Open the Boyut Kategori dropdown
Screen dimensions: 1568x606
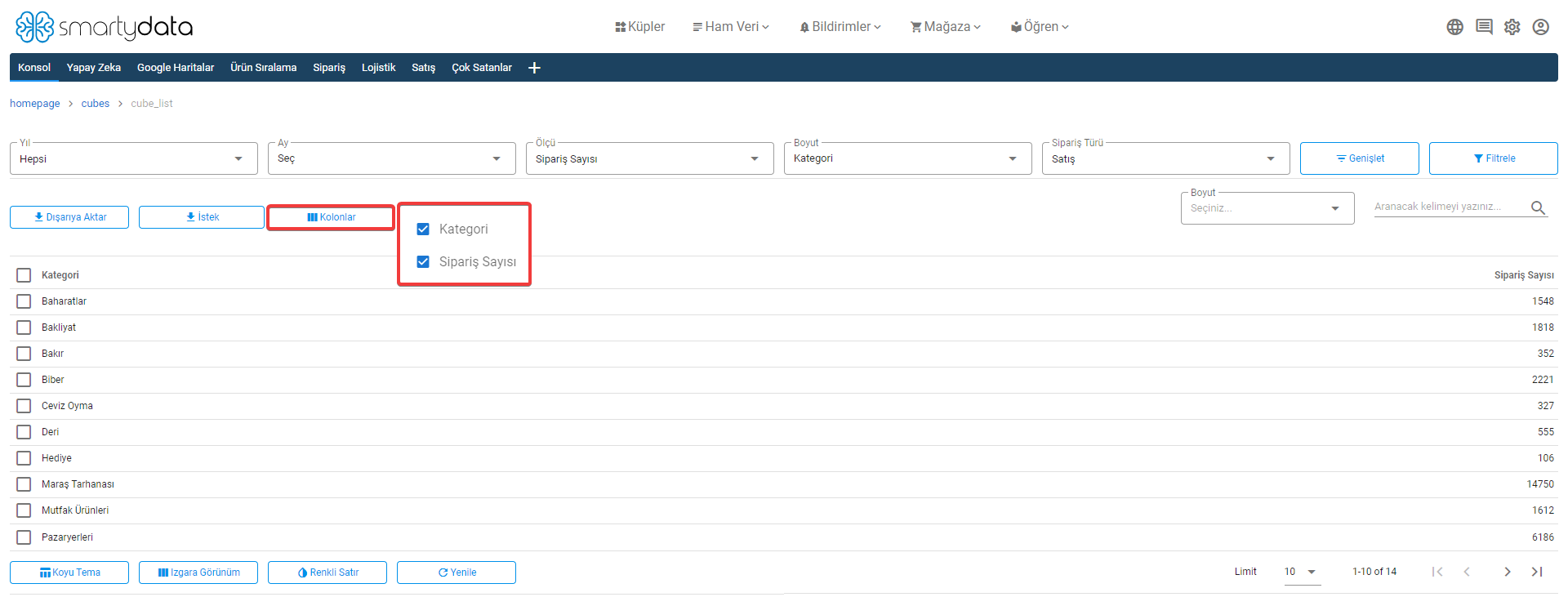pos(908,158)
